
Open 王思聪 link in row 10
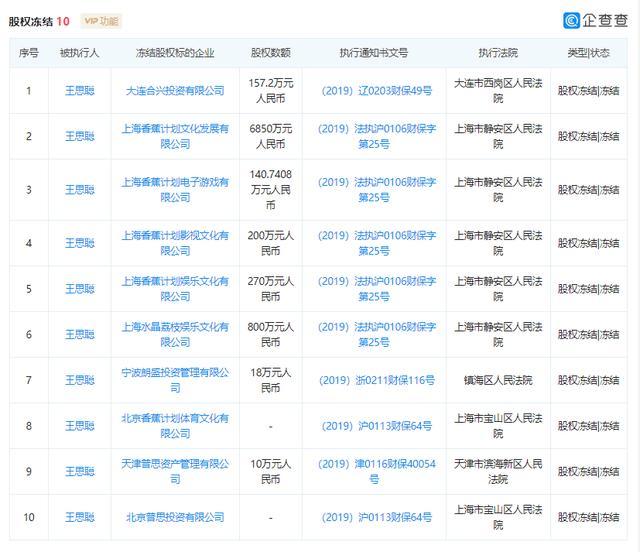(80, 517)
